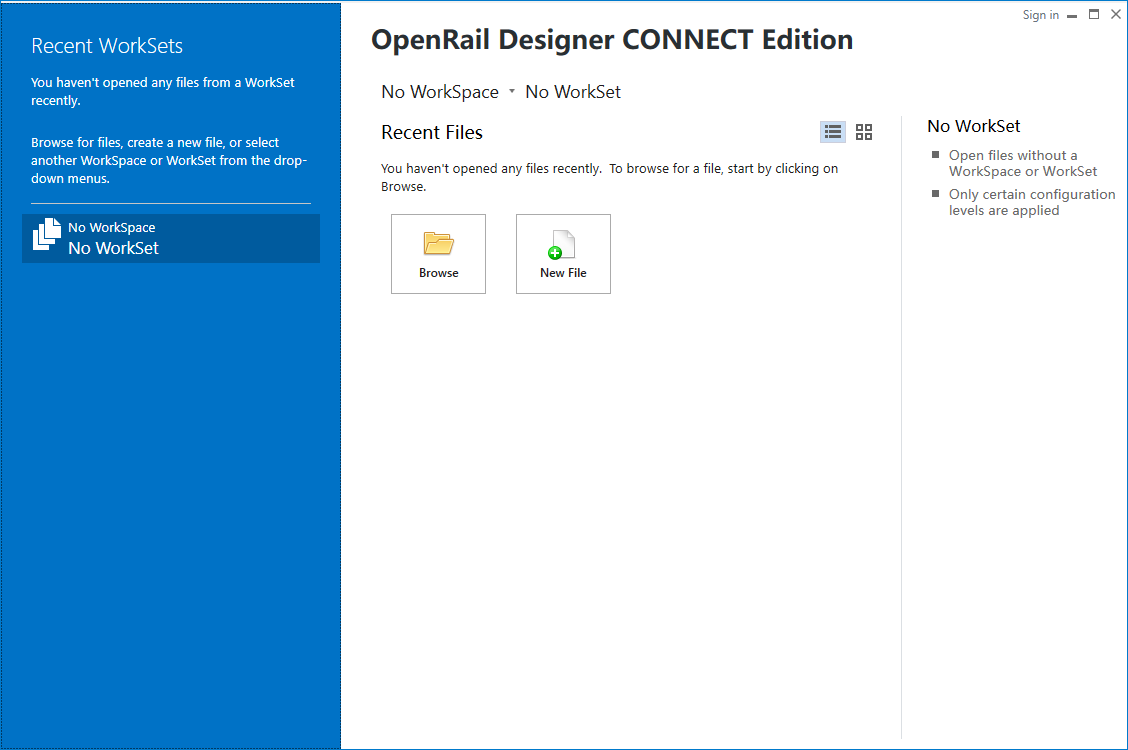Viewport: 1128px width, 750px height.
Task: Open the No WorkSpace dropdown
Action: point(447,92)
